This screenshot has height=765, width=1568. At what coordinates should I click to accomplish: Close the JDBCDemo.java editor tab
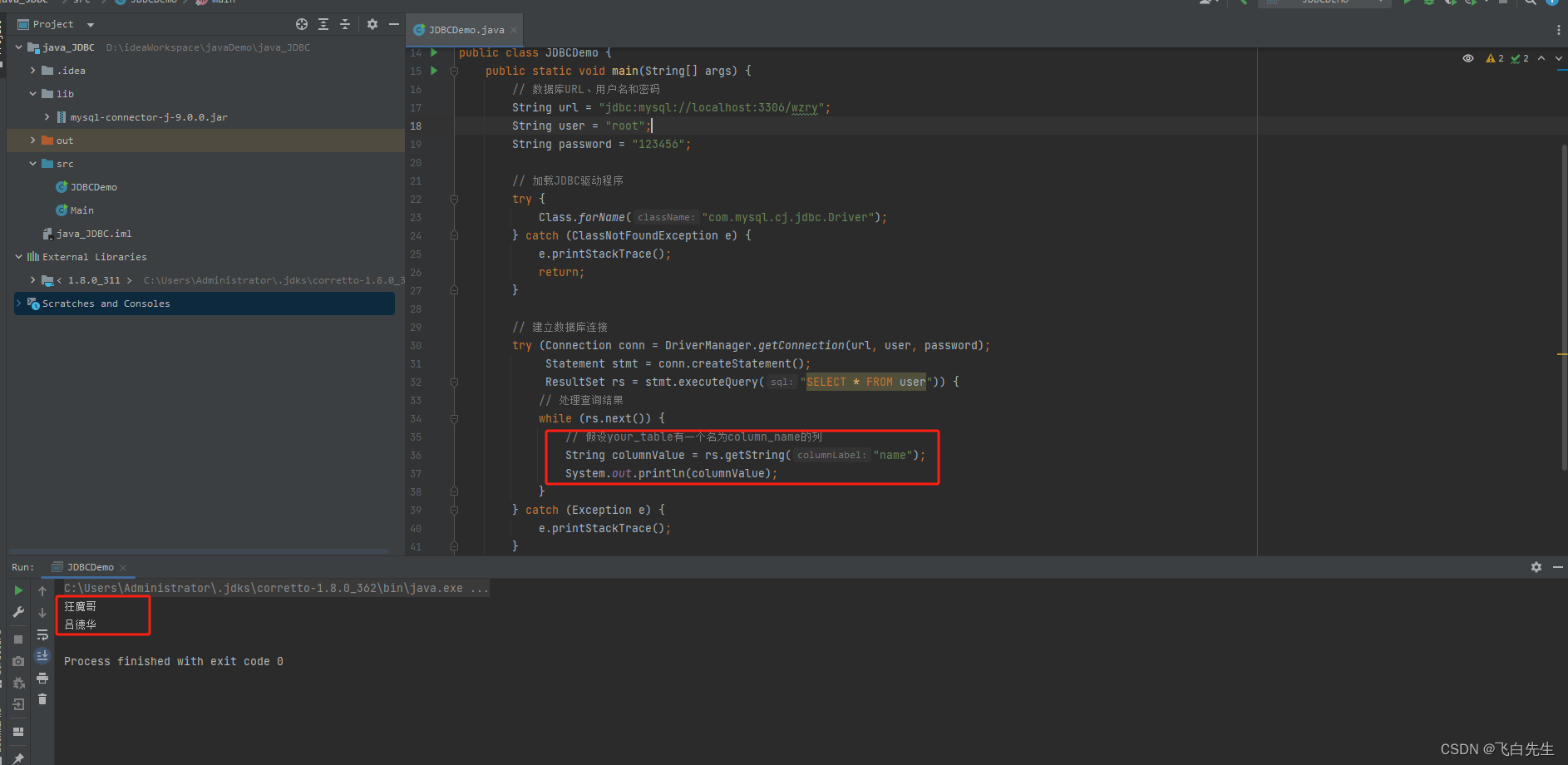(x=514, y=30)
